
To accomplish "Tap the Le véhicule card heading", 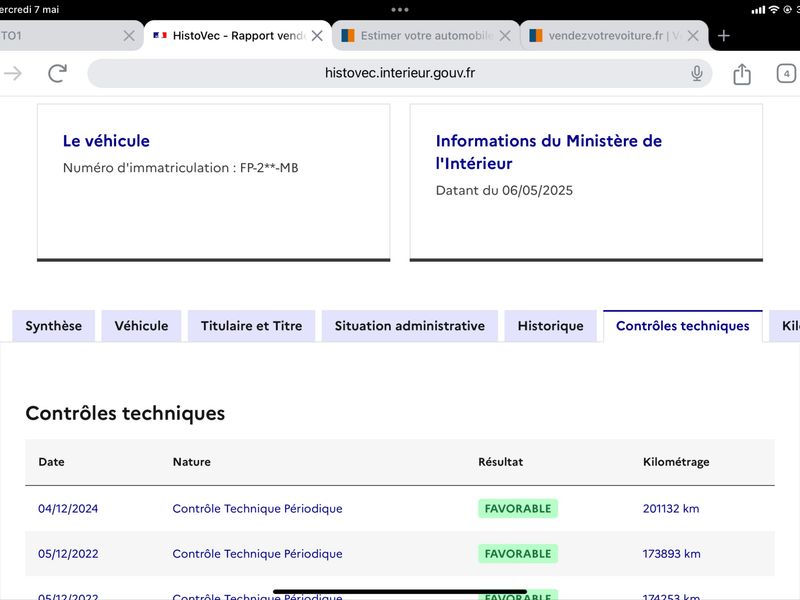I will click(x=106, y=141).
